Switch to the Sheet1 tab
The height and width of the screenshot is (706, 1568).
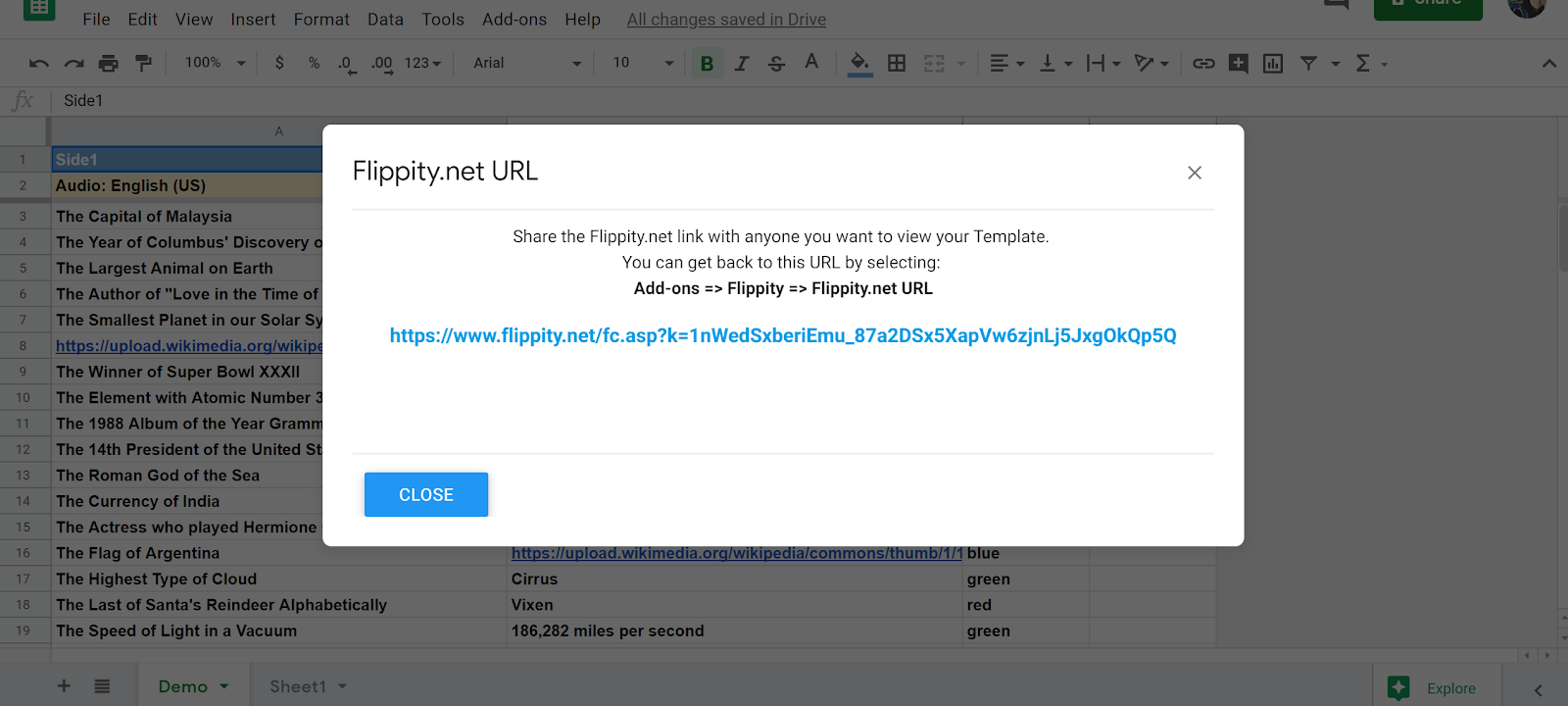[308, 686]
